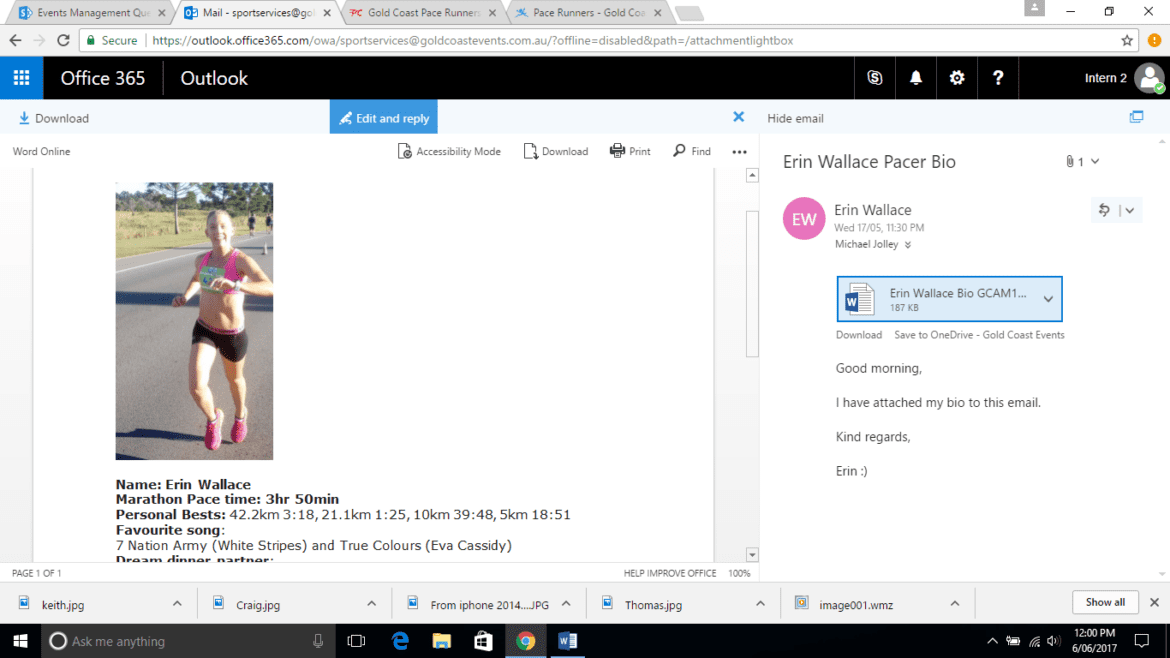Click Save to OneDrive - Gold Coast Events
Screen dimensions: 1170x658
[x=979, y=335]
